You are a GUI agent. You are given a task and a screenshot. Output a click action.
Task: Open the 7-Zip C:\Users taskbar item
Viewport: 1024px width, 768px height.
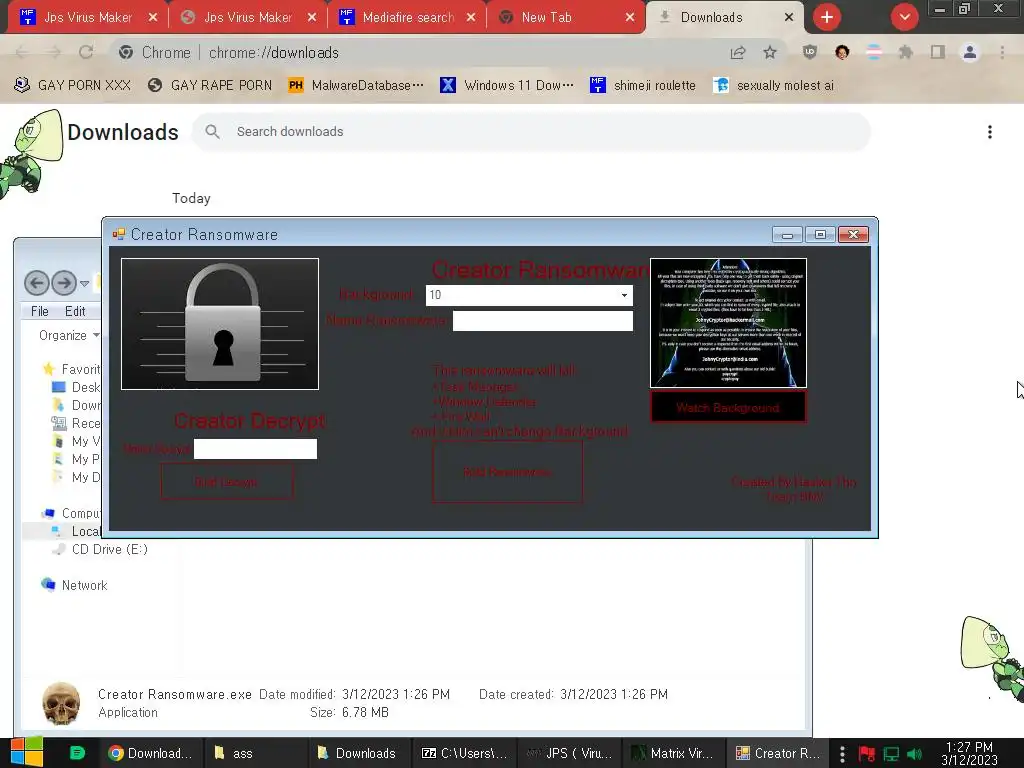(464, 753)
